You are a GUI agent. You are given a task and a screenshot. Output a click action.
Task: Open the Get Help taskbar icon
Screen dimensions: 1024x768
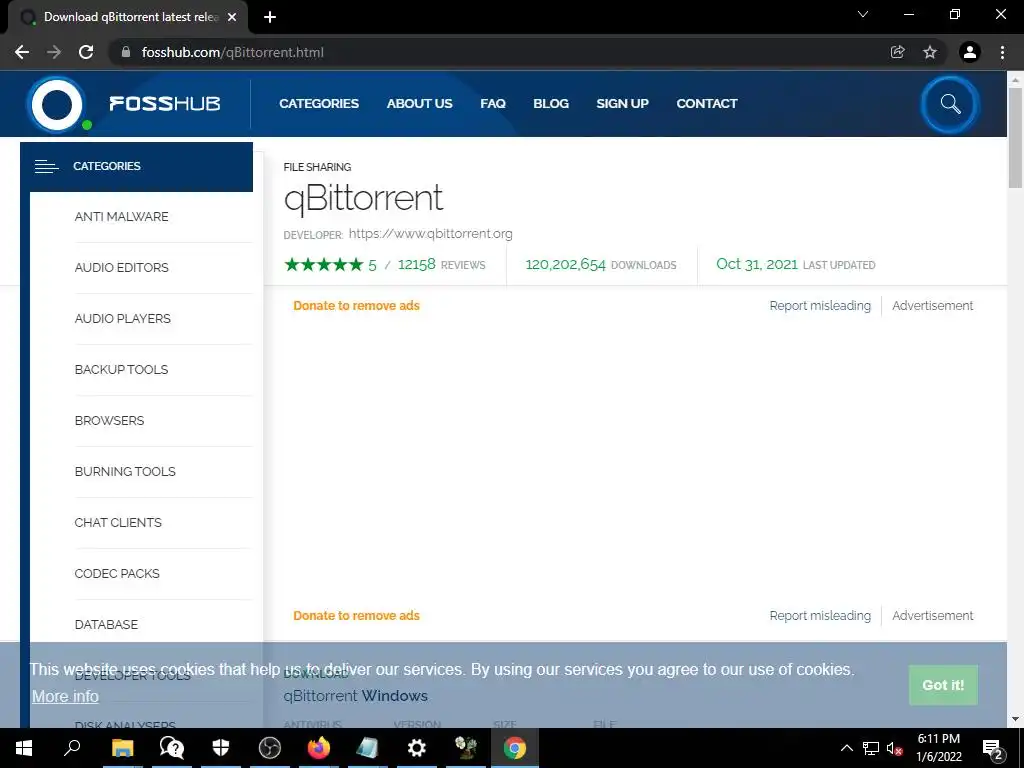point(172,748)
